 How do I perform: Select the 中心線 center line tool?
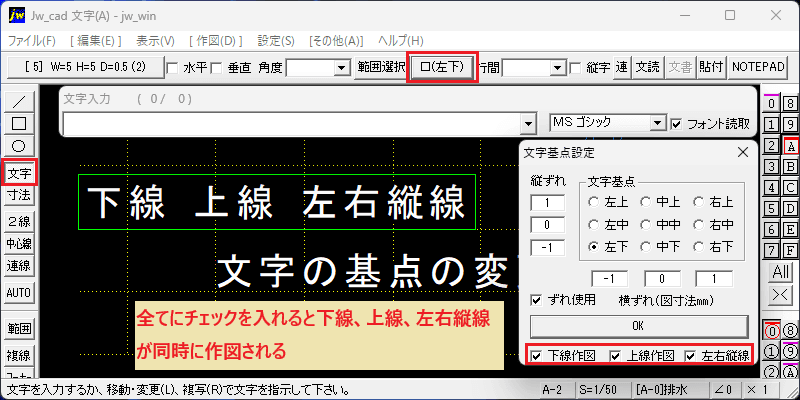(x=19, y=243)
